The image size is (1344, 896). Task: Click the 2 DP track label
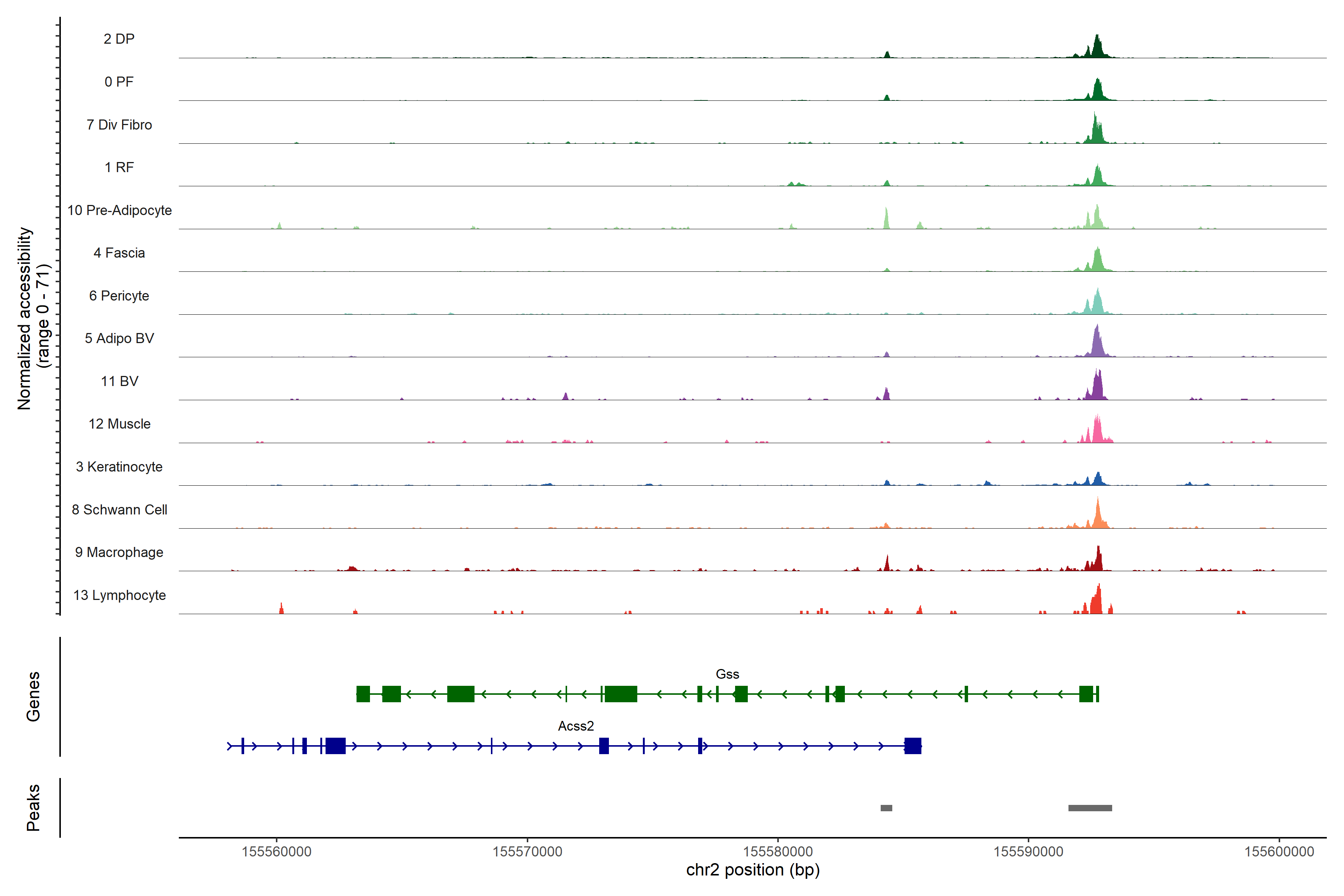click(x=119, y=39)
